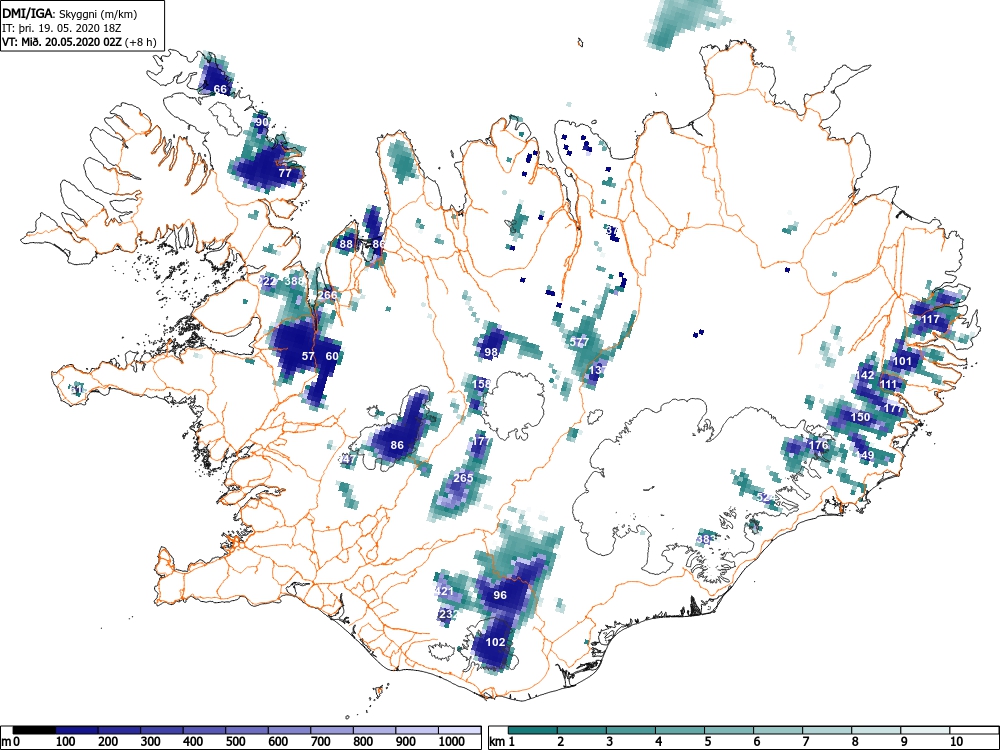1000x750 pixels.
Task: Click the darkest teal 1–2 km legend swatch
Action: (x=533, y=729)
